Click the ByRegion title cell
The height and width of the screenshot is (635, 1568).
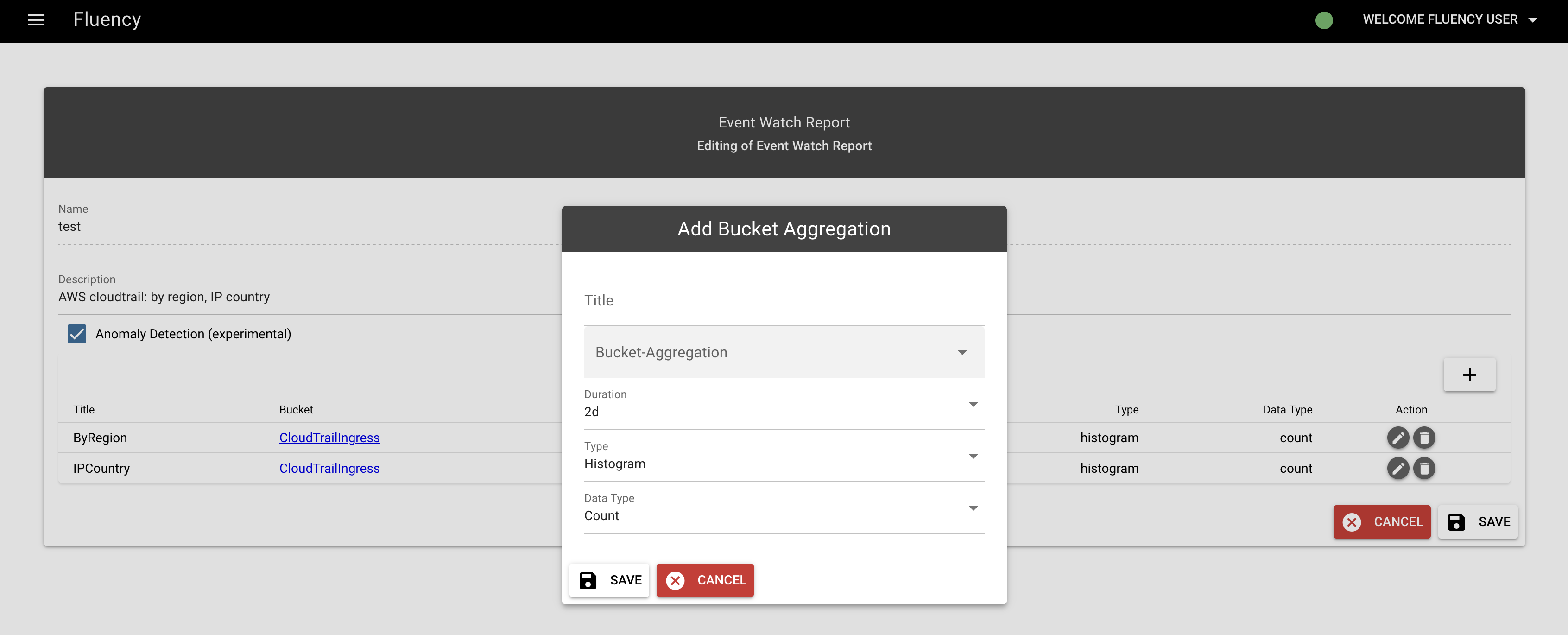101,438
